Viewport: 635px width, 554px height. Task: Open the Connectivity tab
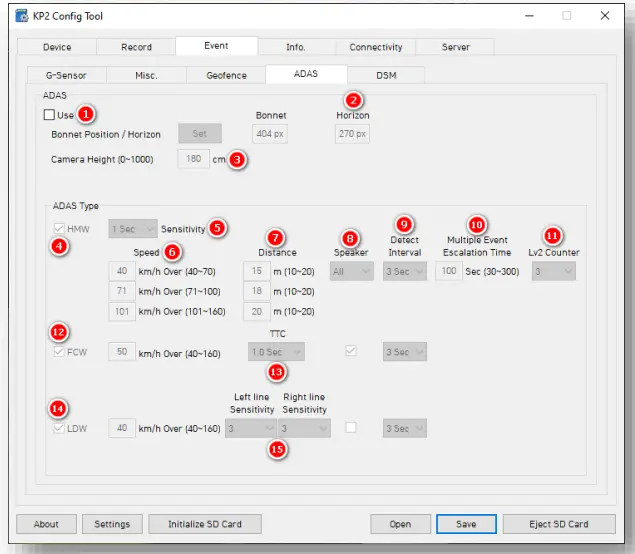point(376,47)
